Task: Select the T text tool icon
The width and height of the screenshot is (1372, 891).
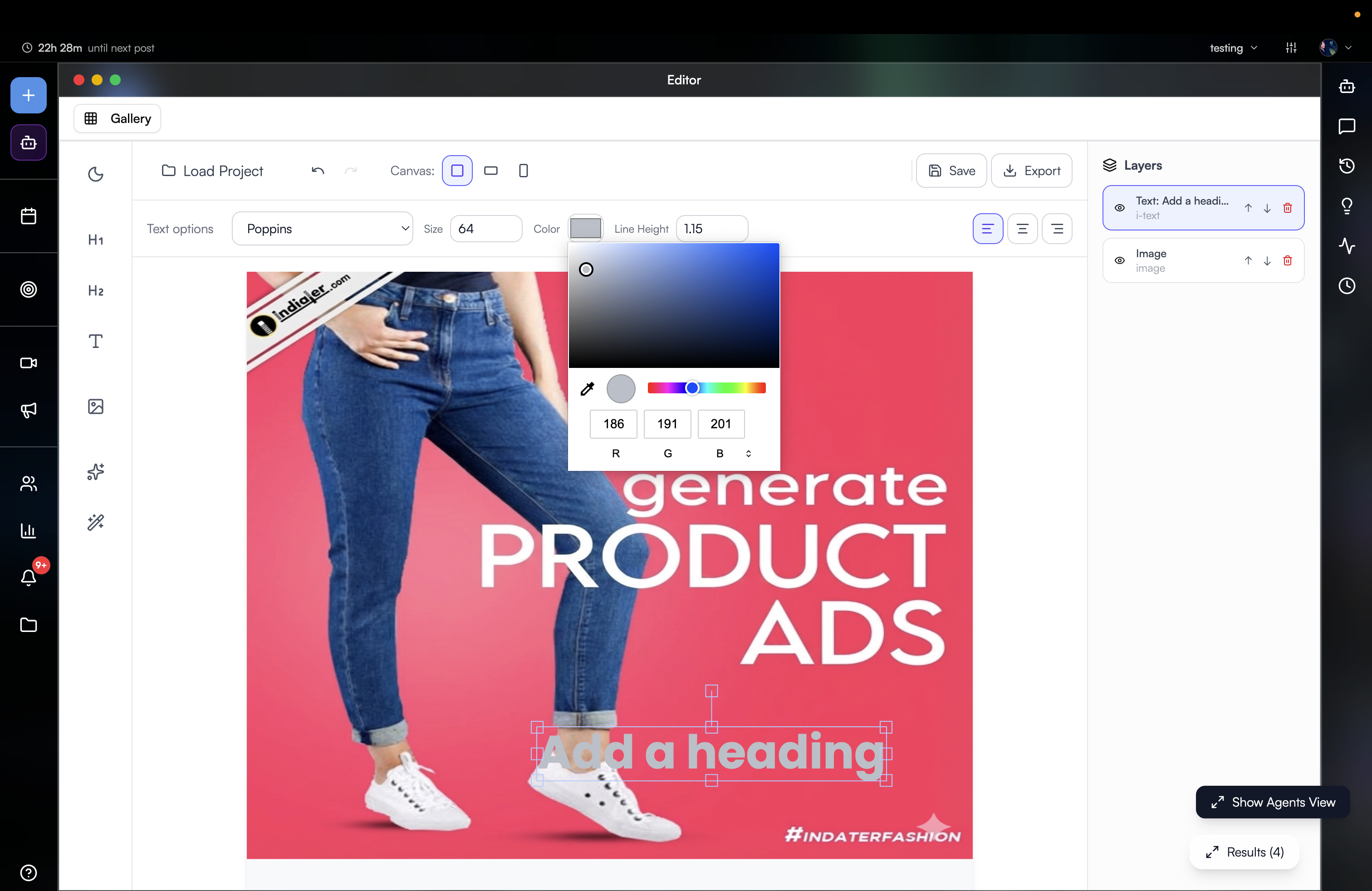Action: (96, 341)
